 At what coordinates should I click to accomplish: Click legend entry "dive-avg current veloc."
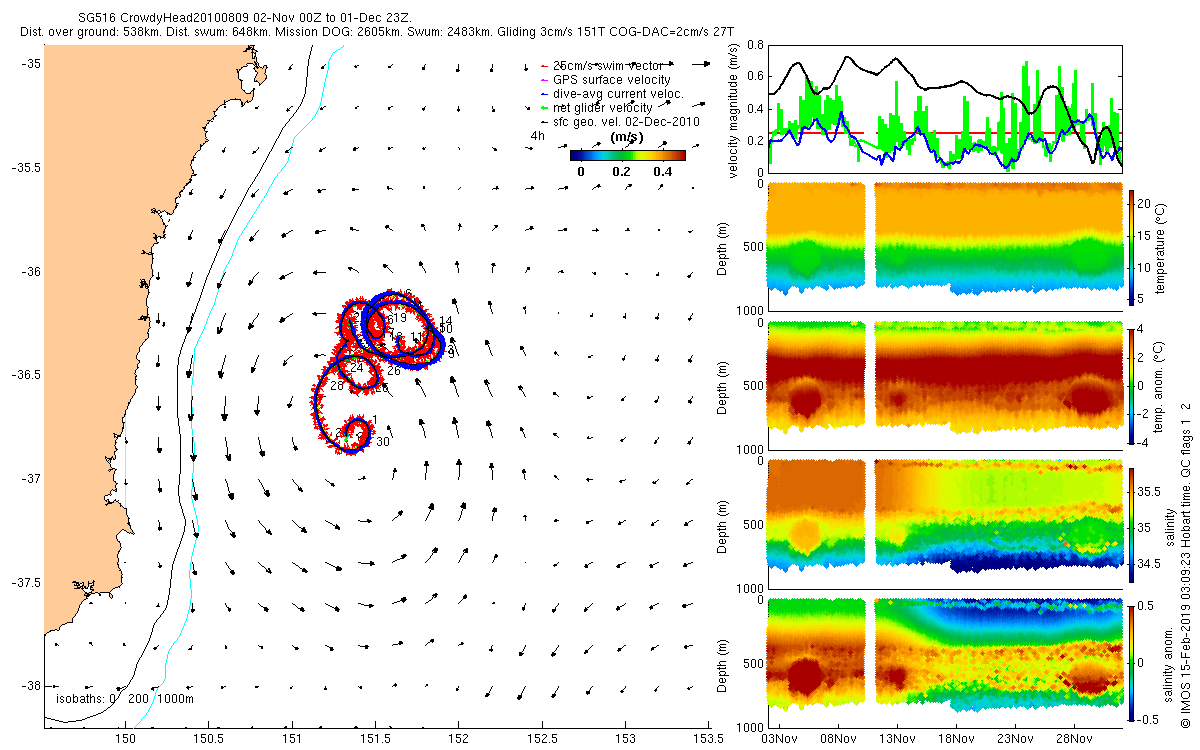618,94
